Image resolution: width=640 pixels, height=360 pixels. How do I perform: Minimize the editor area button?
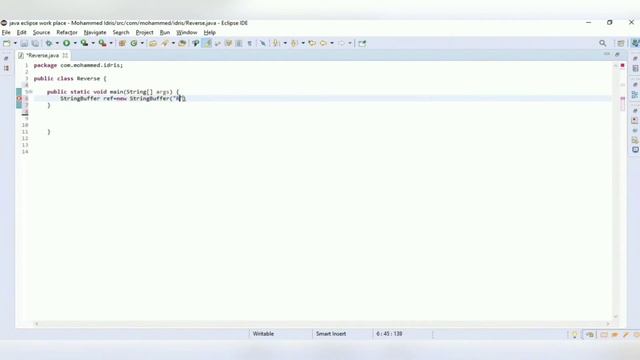pos(607,54)
